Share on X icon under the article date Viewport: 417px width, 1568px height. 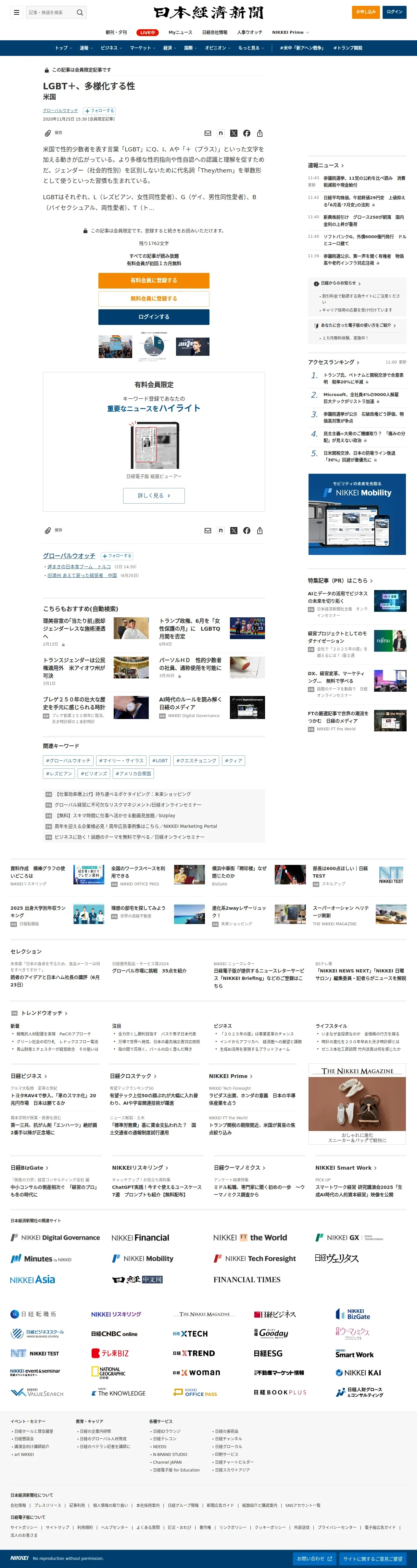pos(234,133)
